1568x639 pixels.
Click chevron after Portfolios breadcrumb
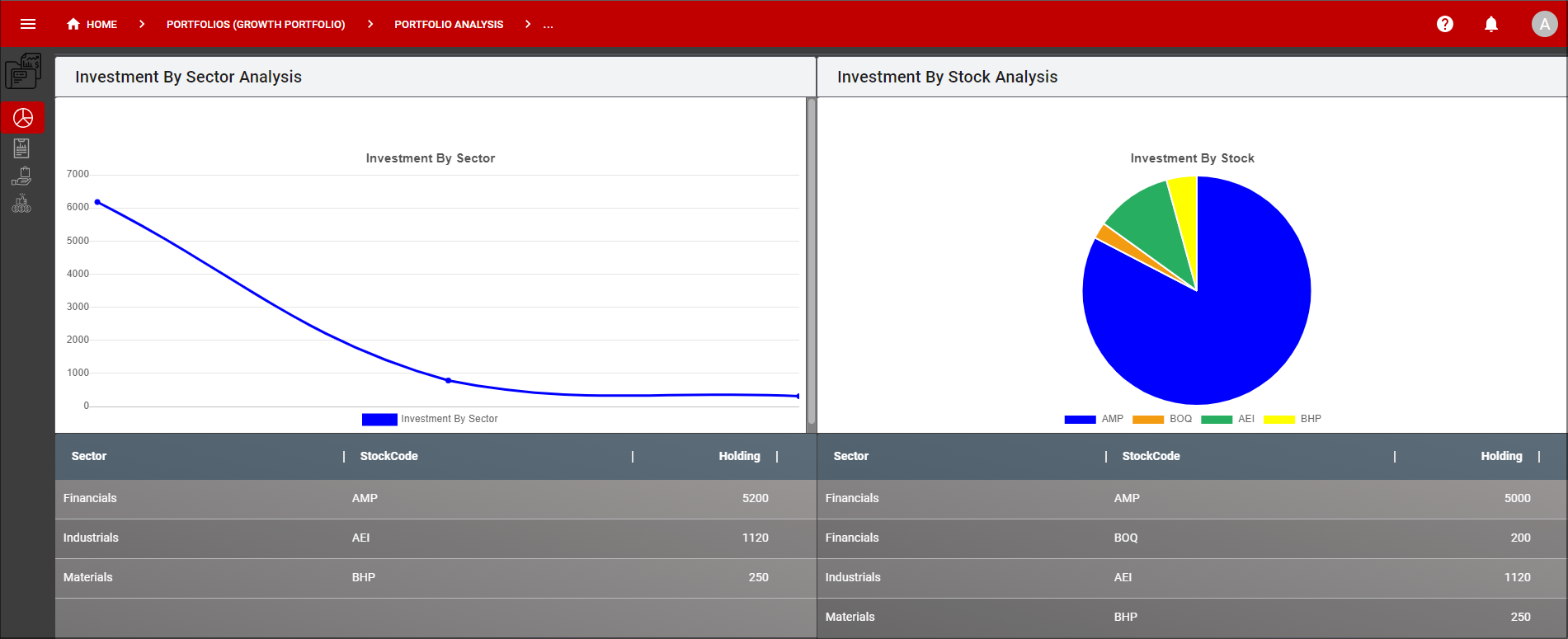pos(370,24)
